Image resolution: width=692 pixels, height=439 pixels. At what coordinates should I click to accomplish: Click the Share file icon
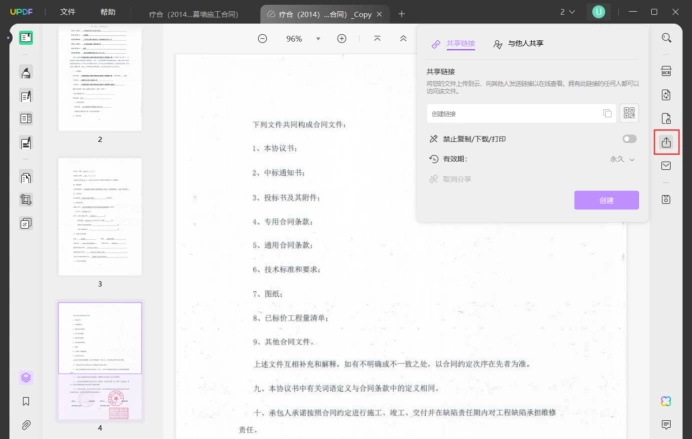[666, 142]
